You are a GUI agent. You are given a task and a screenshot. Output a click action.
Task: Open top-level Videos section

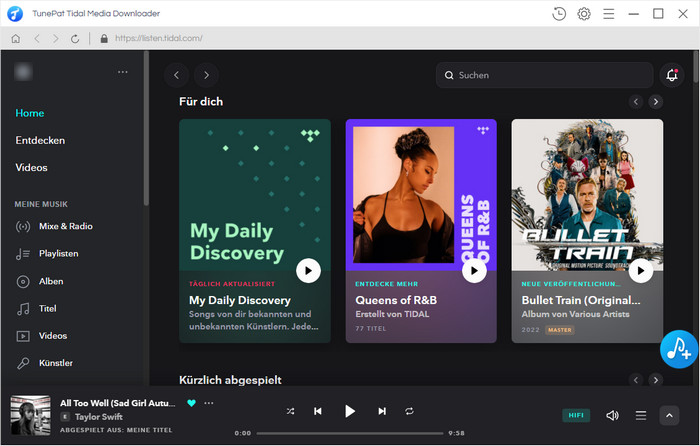point(31,167)
